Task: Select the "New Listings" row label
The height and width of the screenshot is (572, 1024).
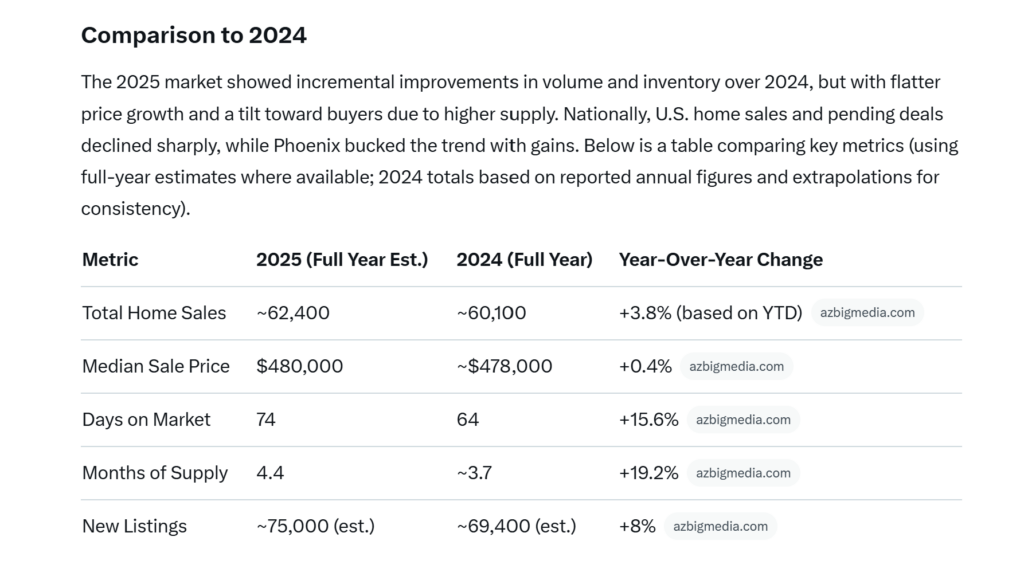Action: click(x=134, y=526)
